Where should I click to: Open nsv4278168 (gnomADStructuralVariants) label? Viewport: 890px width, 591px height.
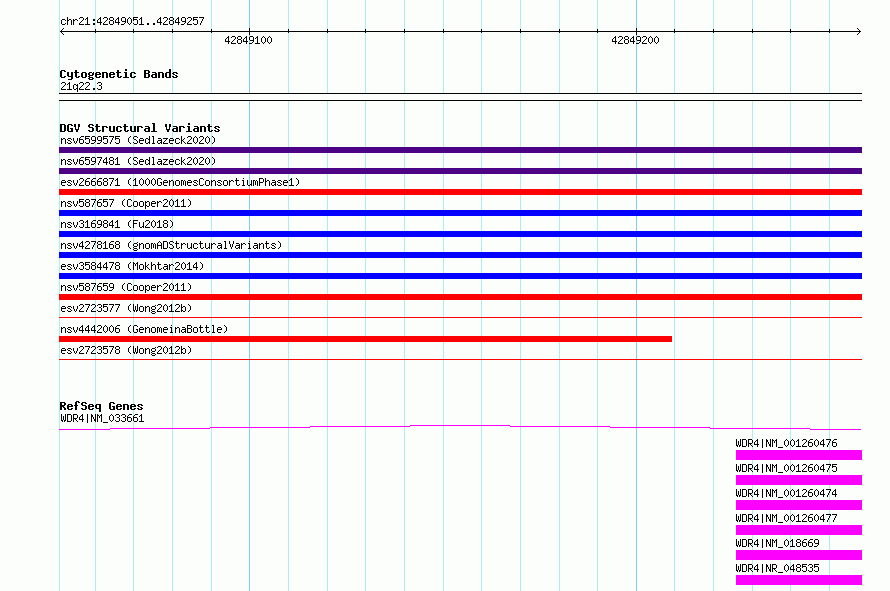[x=171, y=245]
